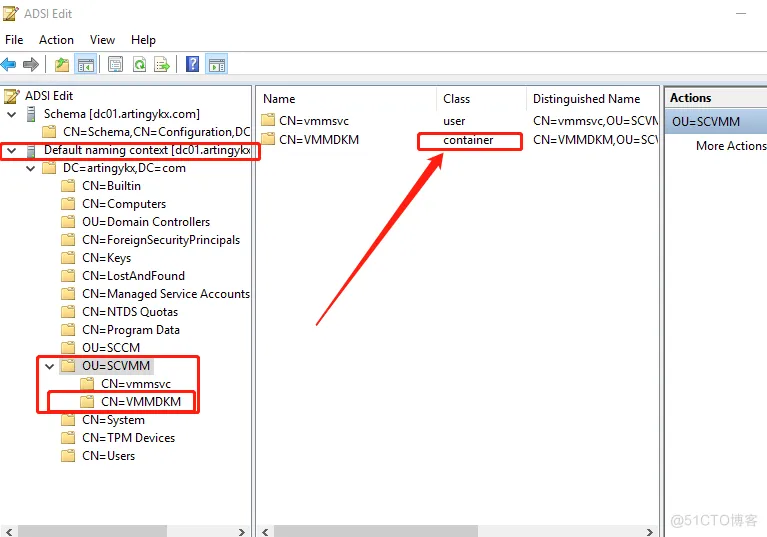Screen dimensions: 767x537
Task: Click folder icon of OU=SCCM
Action: 68,348
